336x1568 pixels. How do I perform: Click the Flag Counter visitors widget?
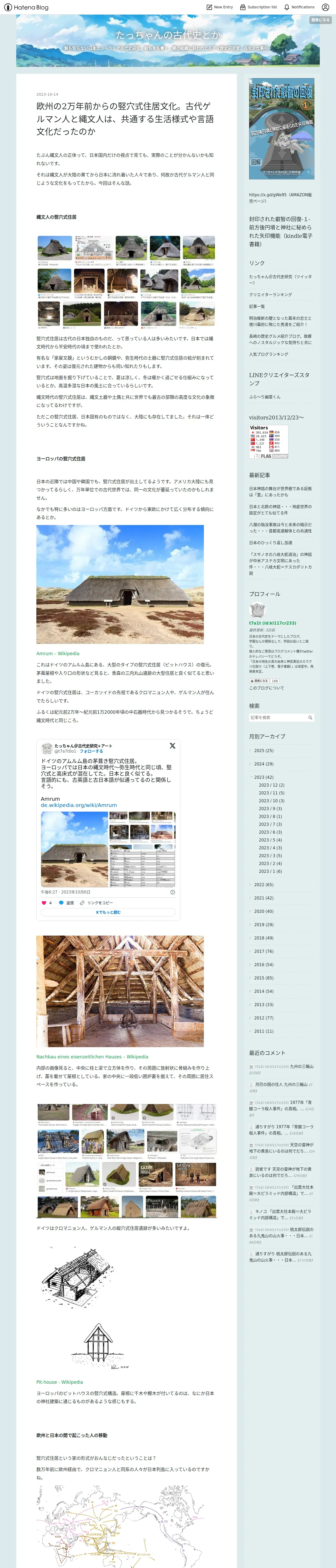(x=268, y=442)
